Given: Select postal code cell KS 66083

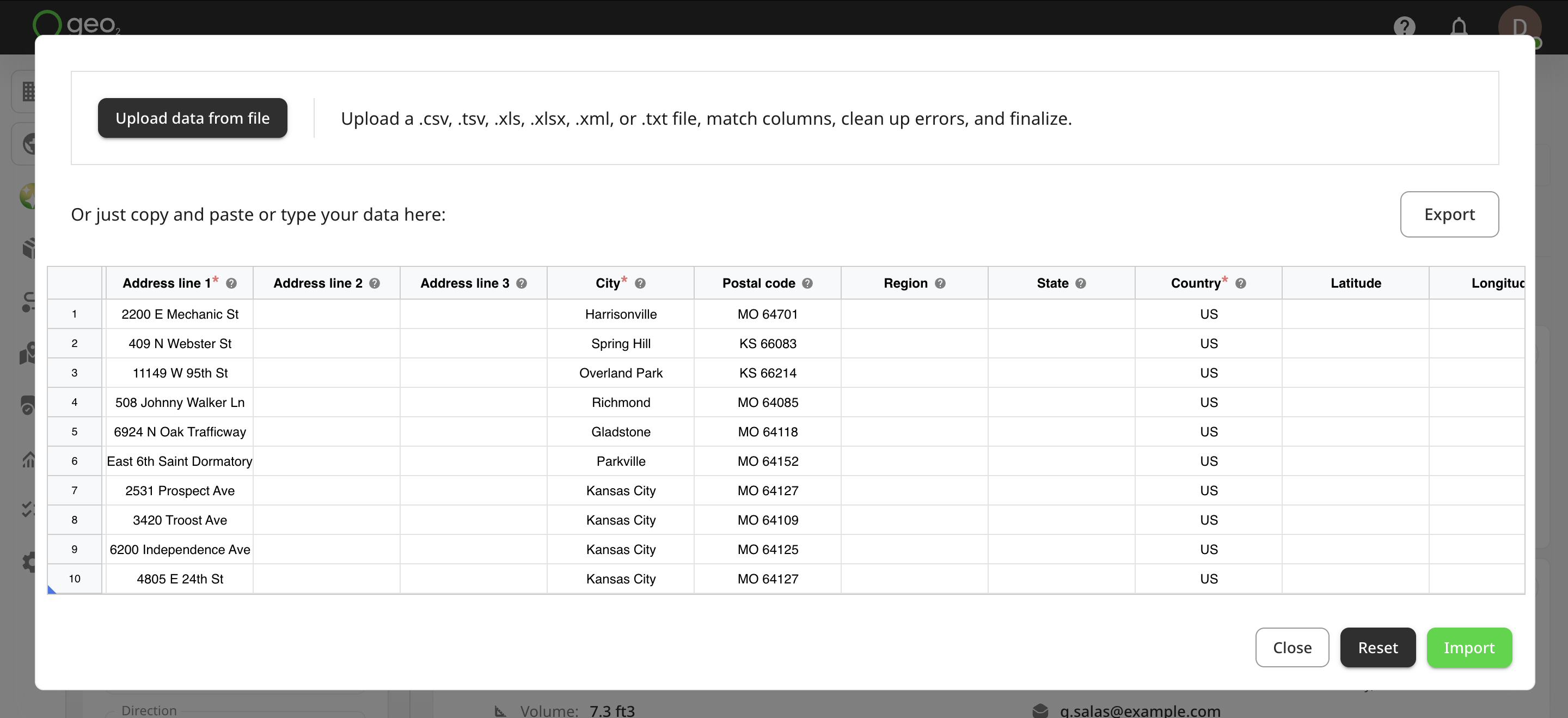Looking at the screenshot, I should [768, 343].
